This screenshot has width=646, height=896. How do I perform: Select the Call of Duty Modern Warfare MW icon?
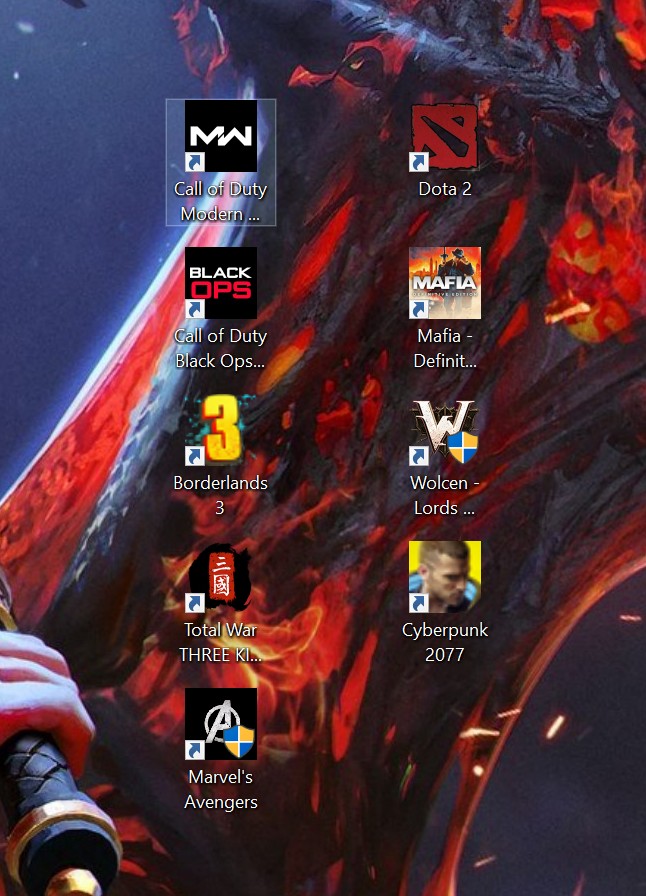(x=221, y=136)
